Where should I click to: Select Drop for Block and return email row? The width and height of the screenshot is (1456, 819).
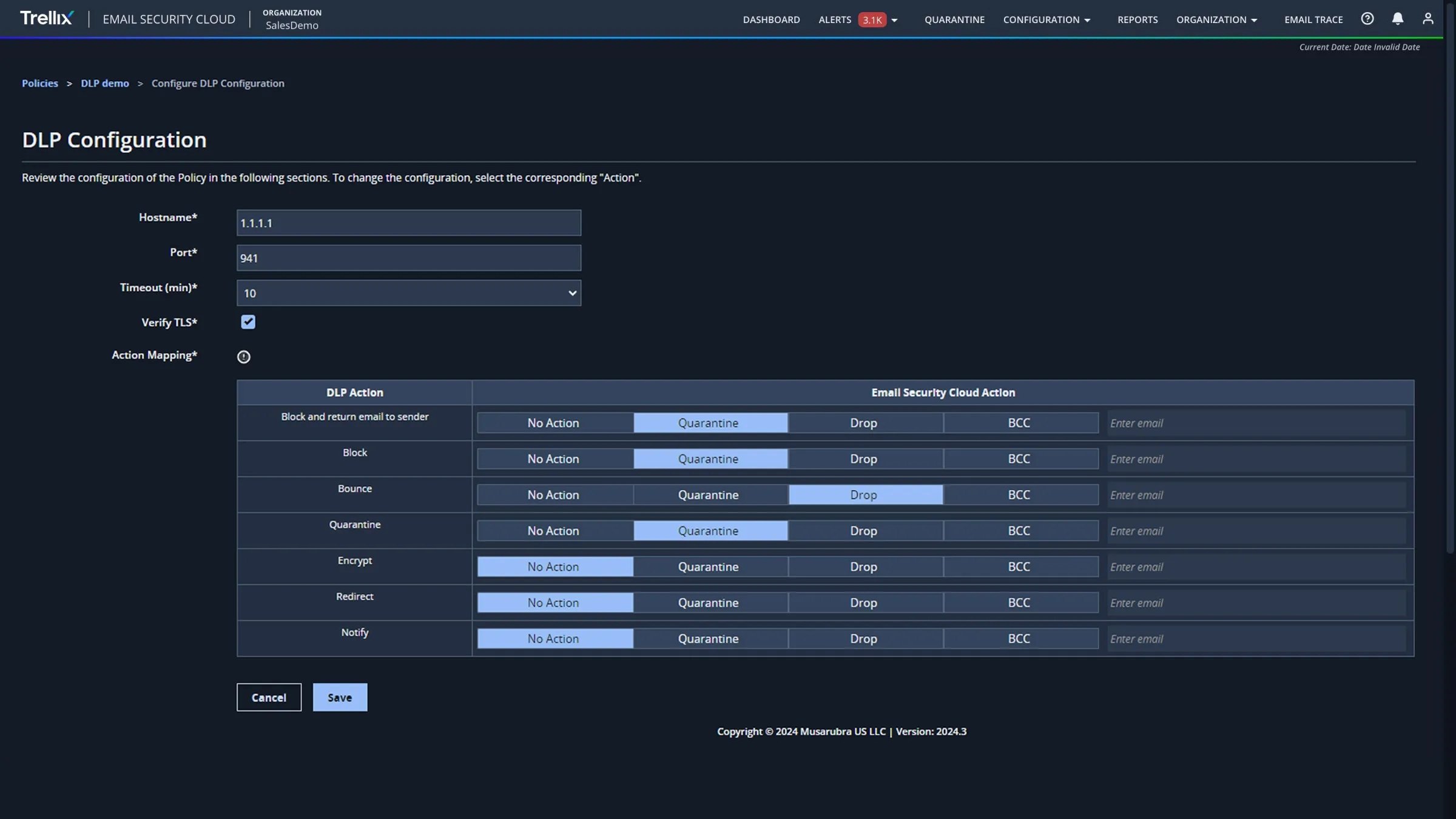point(866,423)
